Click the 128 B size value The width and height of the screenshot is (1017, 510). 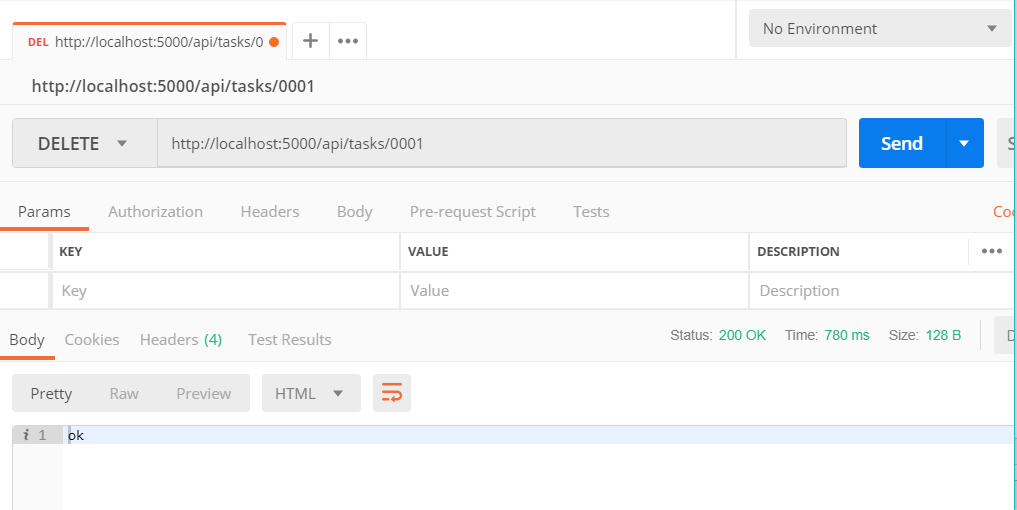pos(944,335)
